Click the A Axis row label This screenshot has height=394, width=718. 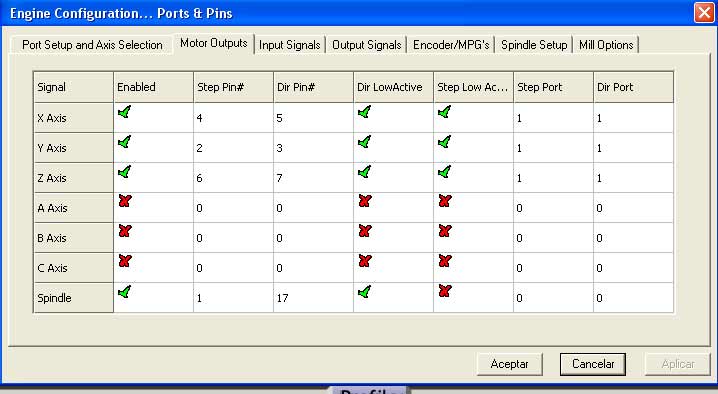click(73, 208)
